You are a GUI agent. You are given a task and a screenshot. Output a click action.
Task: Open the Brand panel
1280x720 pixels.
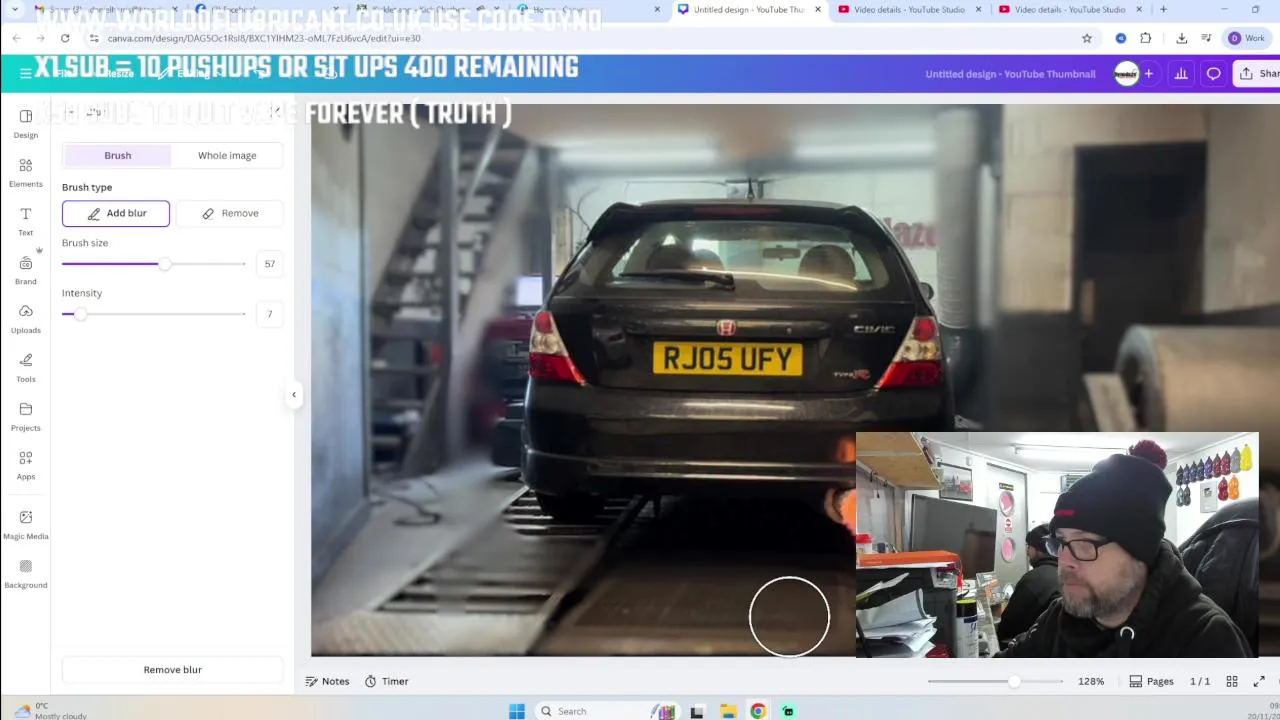(25, 270)
